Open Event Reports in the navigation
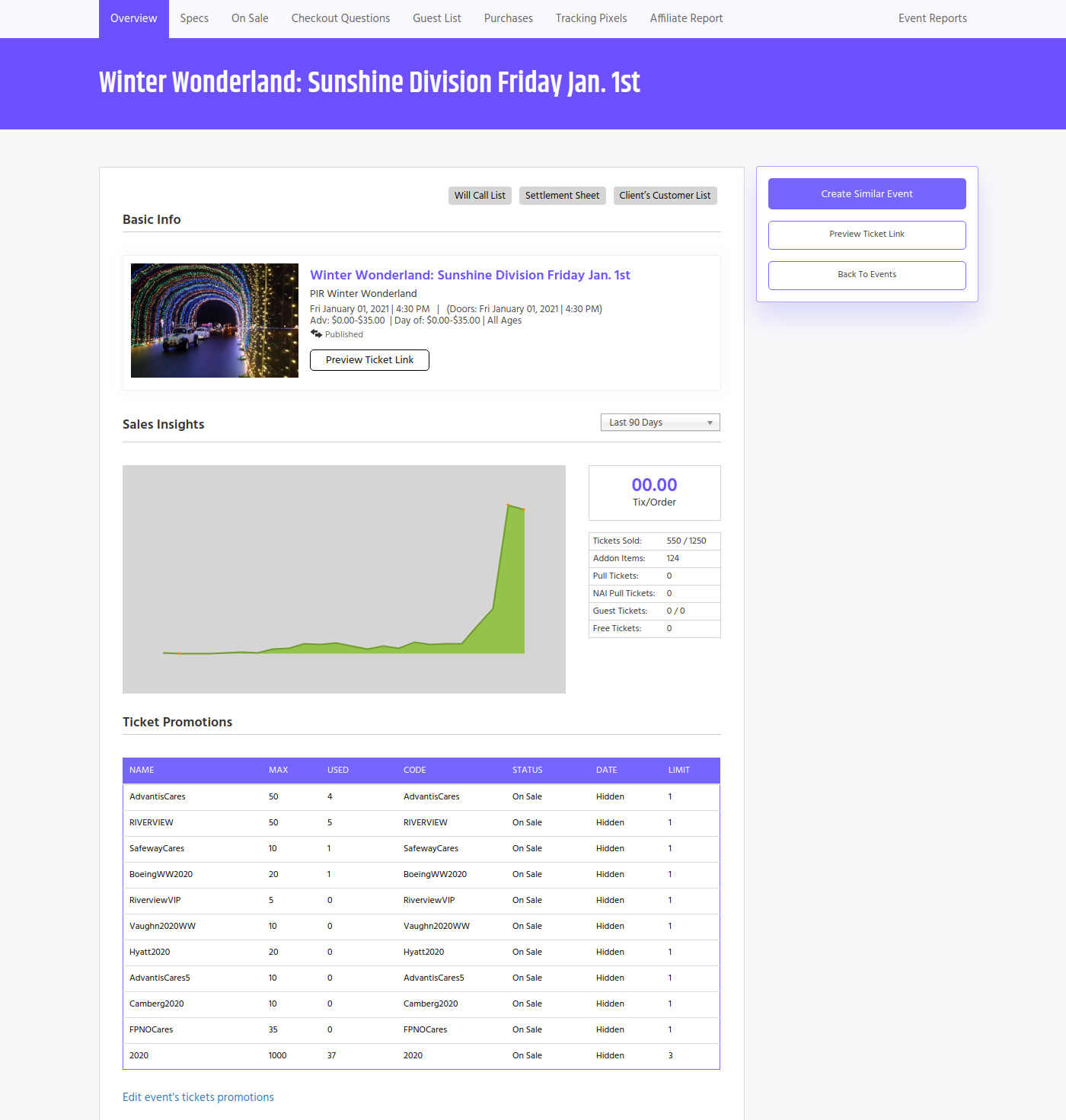The width and height of the screenshot is (1066, 1120). point(933,18)
